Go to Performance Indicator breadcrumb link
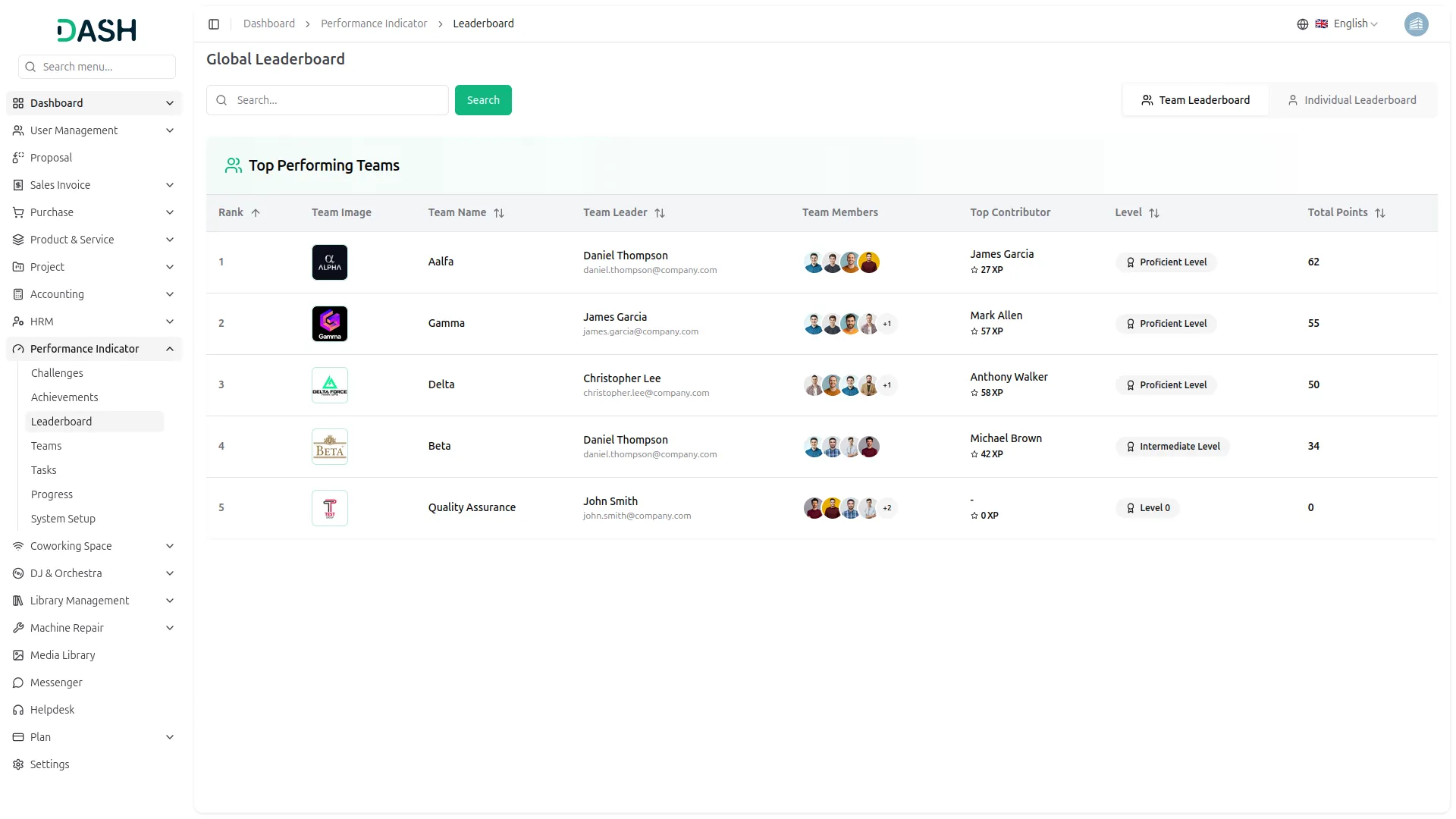1456x819 pixels. (x=374, y=24)
